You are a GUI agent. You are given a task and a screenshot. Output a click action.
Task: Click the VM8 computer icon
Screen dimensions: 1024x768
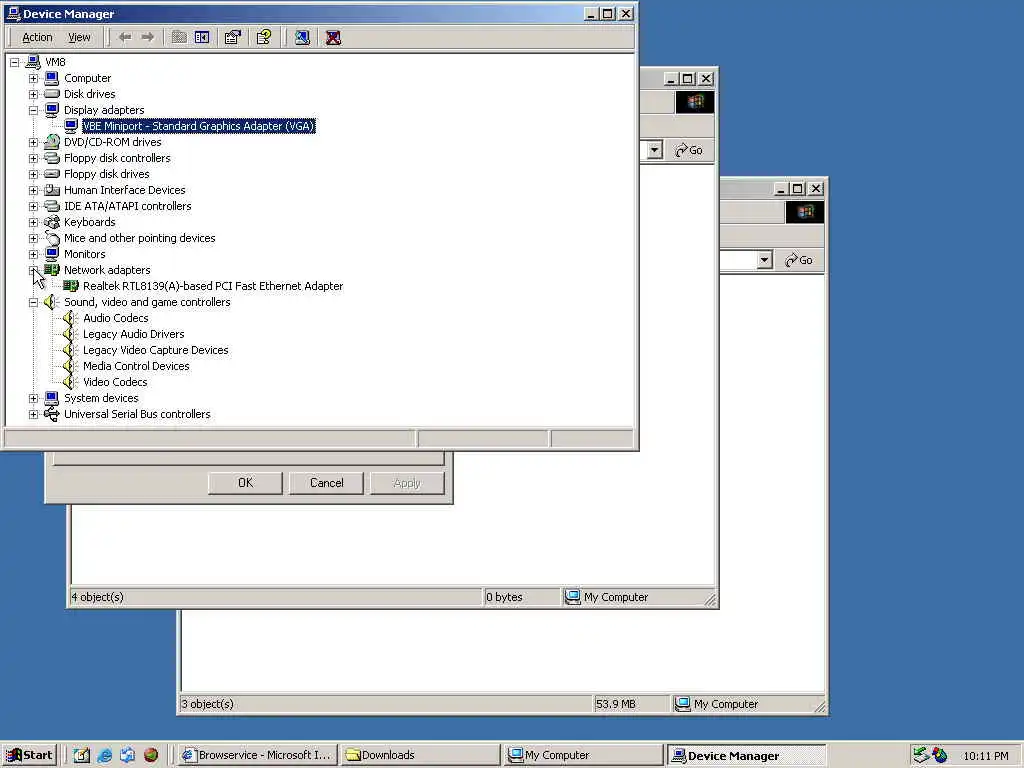(x=33, y=62)
